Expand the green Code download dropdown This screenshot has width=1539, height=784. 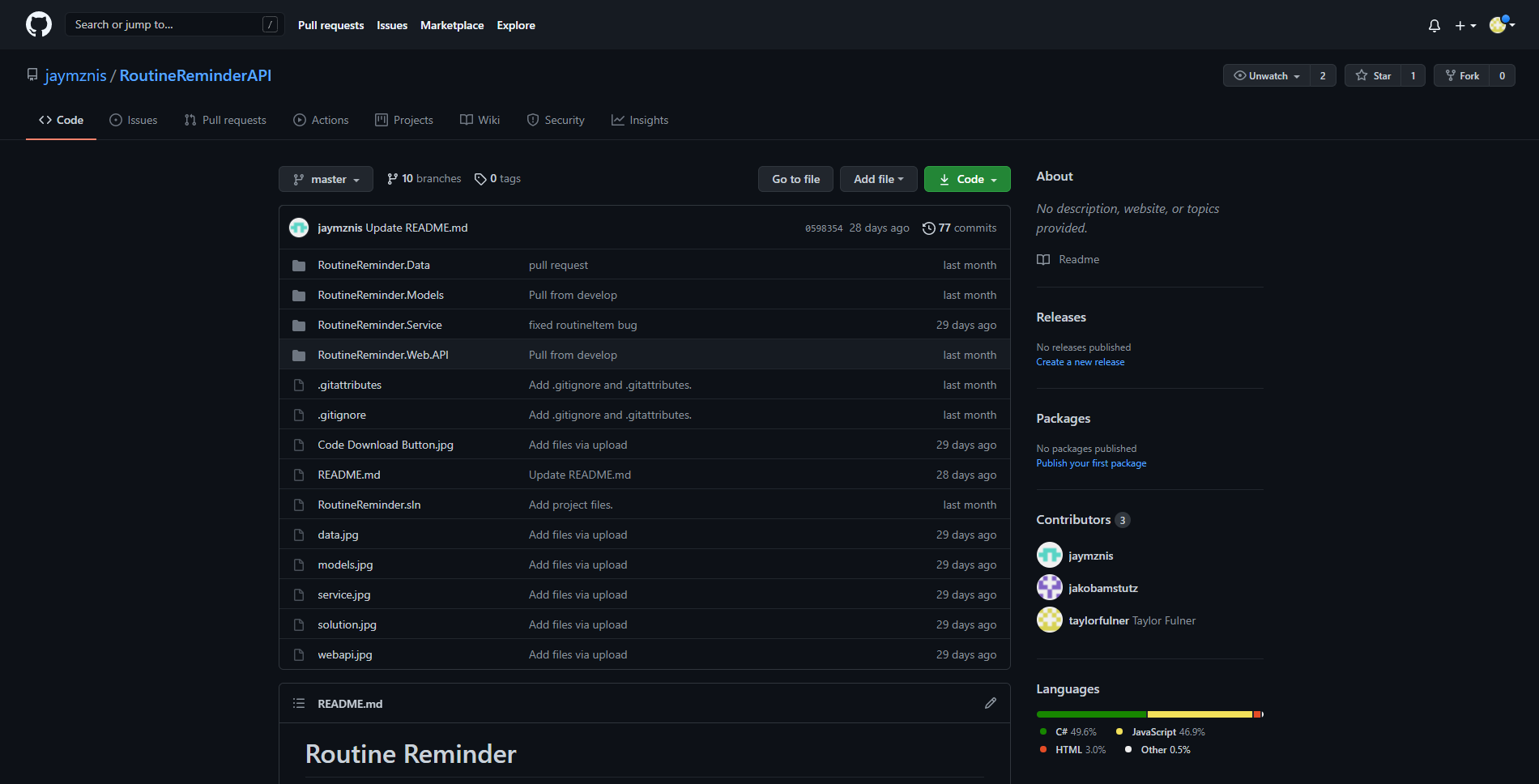click(x=967, y=179)
